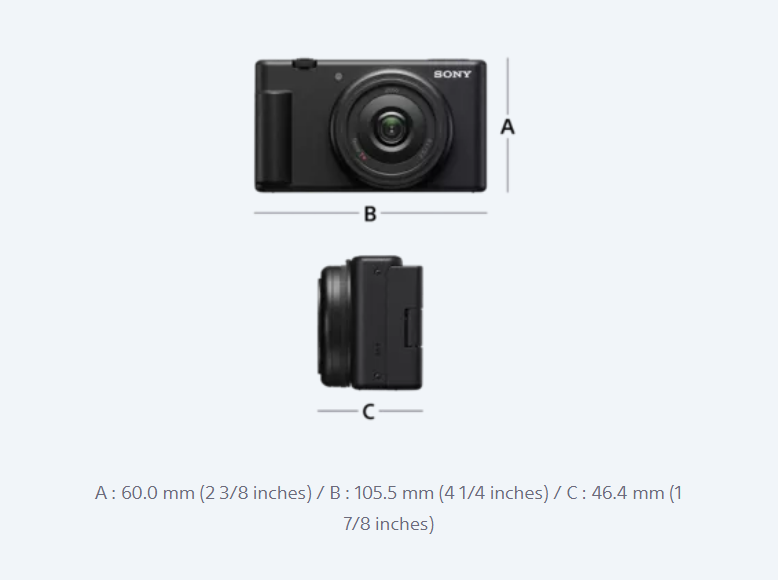Click the SONY logo on the camera front
The height and width of the screenshot is (580, 778).
coord(453,74)
